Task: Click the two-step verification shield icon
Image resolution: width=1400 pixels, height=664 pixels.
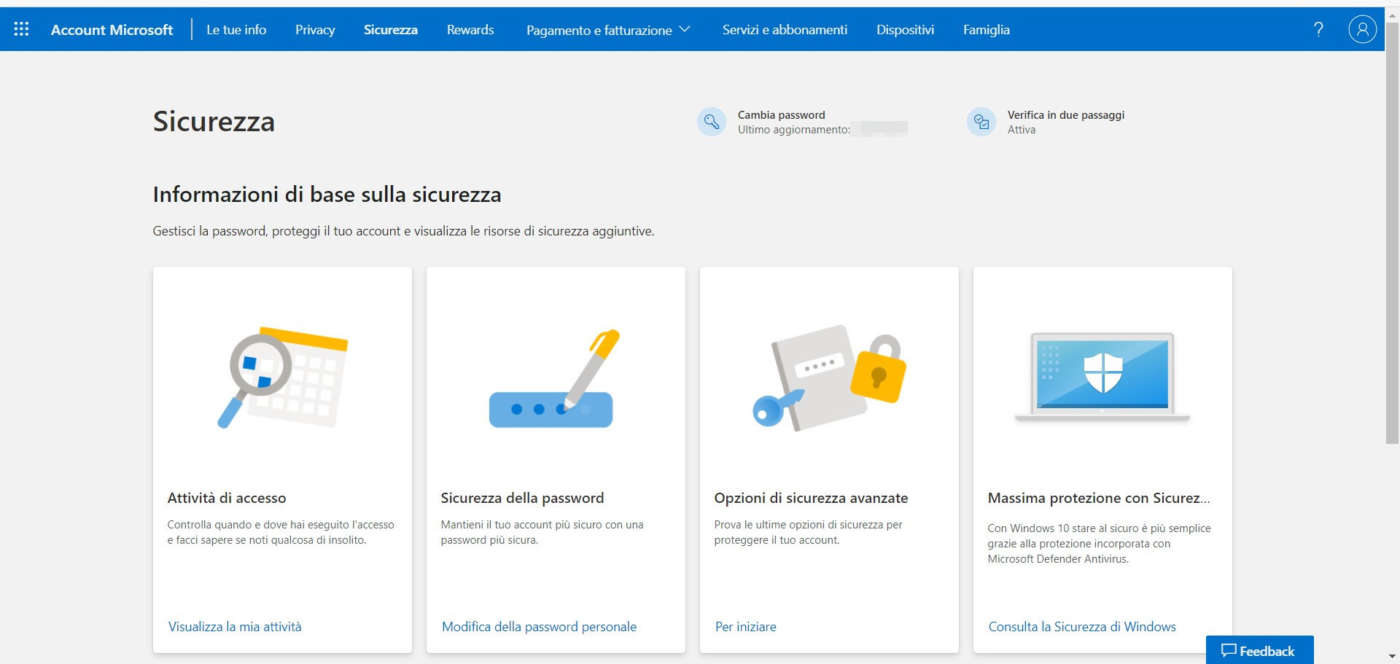Action: pyautogui.click(x=982, y=122)
